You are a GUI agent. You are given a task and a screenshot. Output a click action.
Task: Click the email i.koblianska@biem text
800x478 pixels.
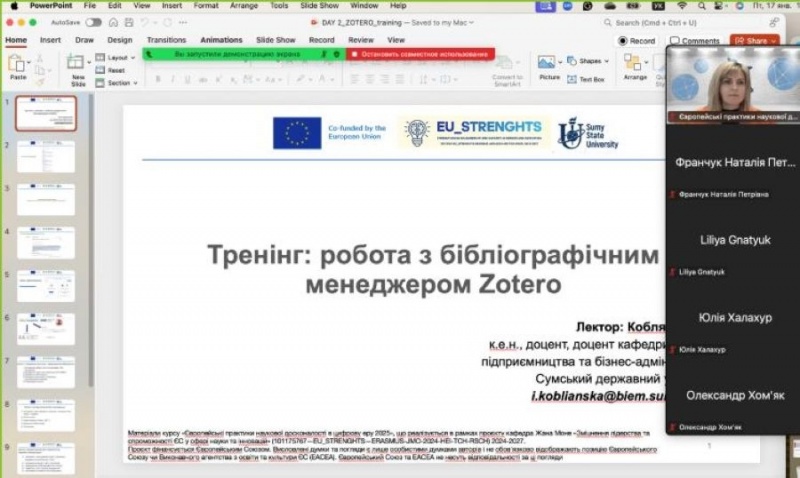tap(598, 396)
